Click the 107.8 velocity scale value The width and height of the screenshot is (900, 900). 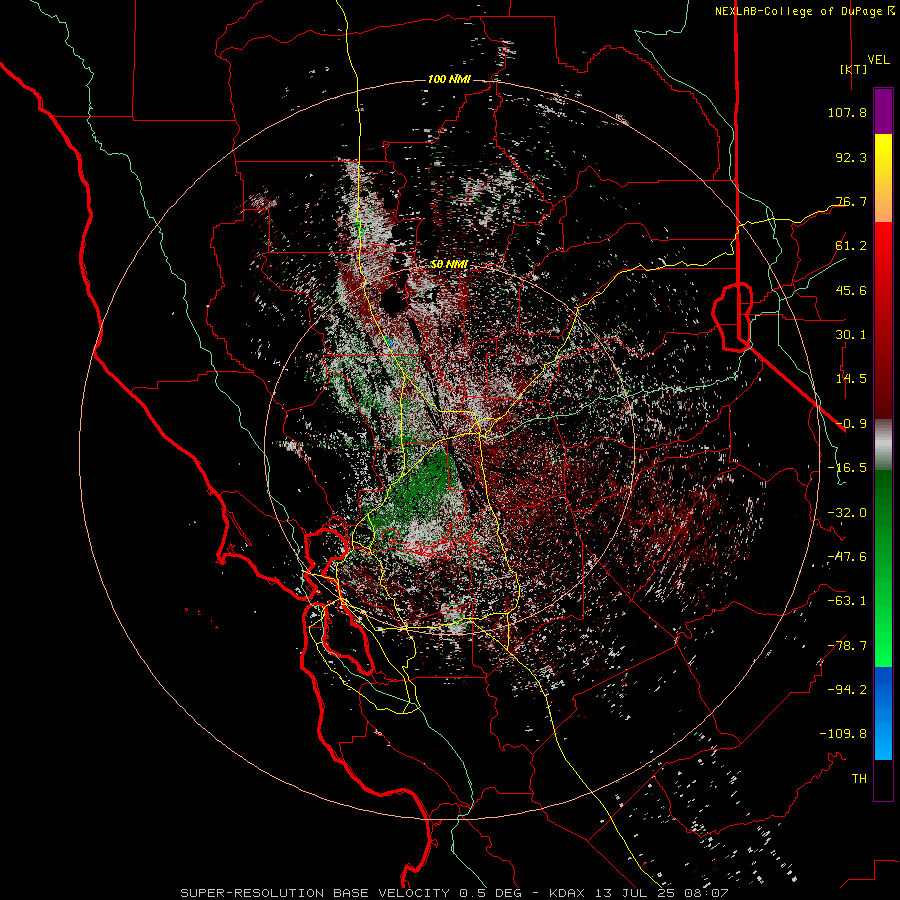847,112
